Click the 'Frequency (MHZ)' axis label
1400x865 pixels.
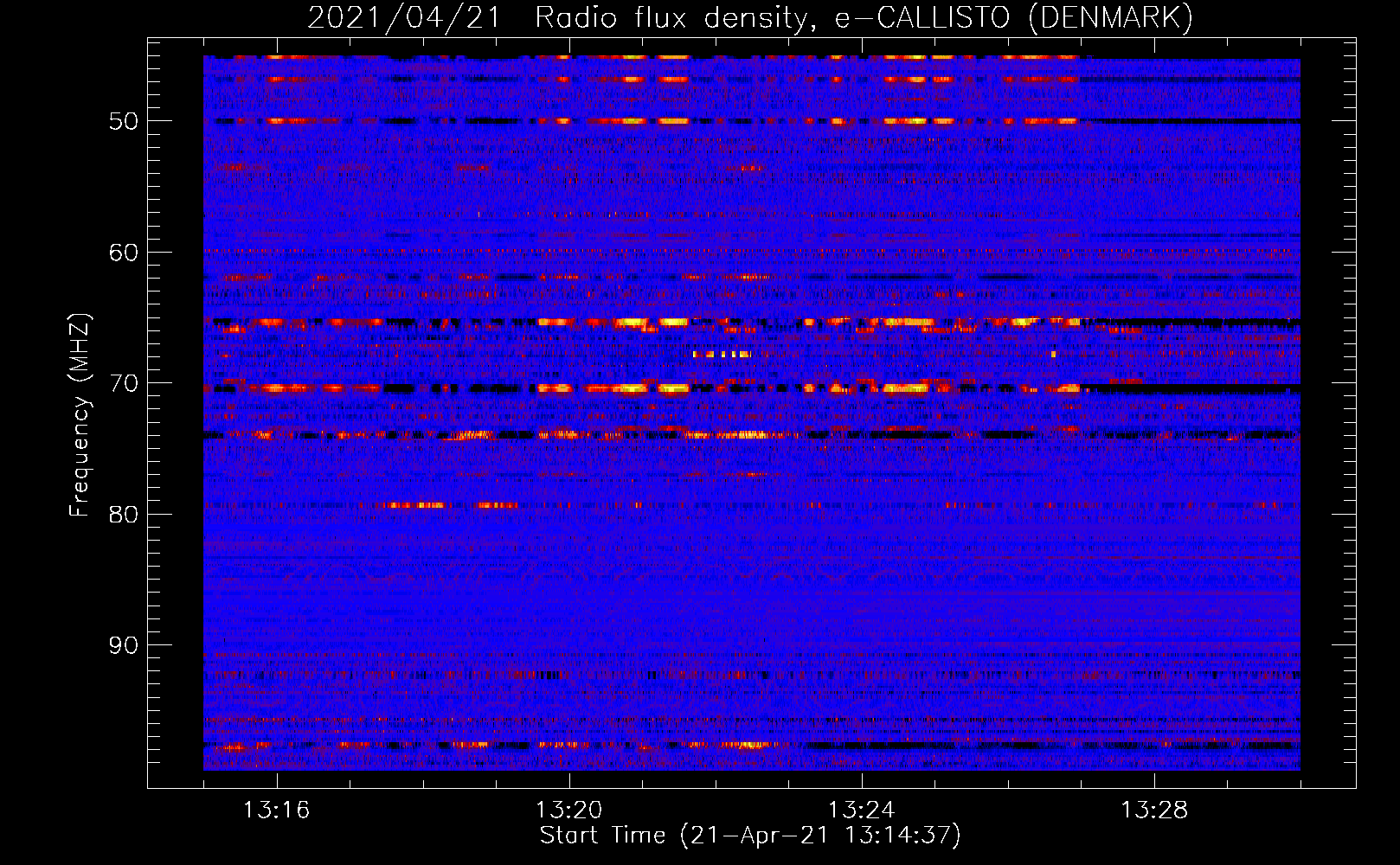click(x=79, y=415)
